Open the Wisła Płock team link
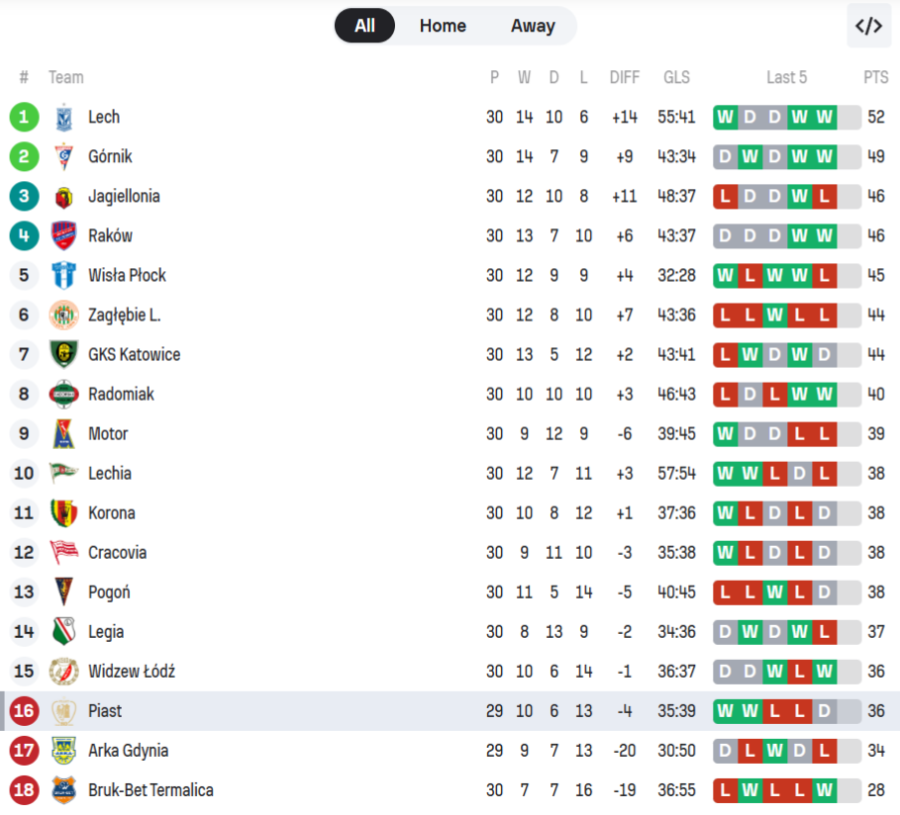Viewport: 900px width, 815px height. (x=127, y=275)
